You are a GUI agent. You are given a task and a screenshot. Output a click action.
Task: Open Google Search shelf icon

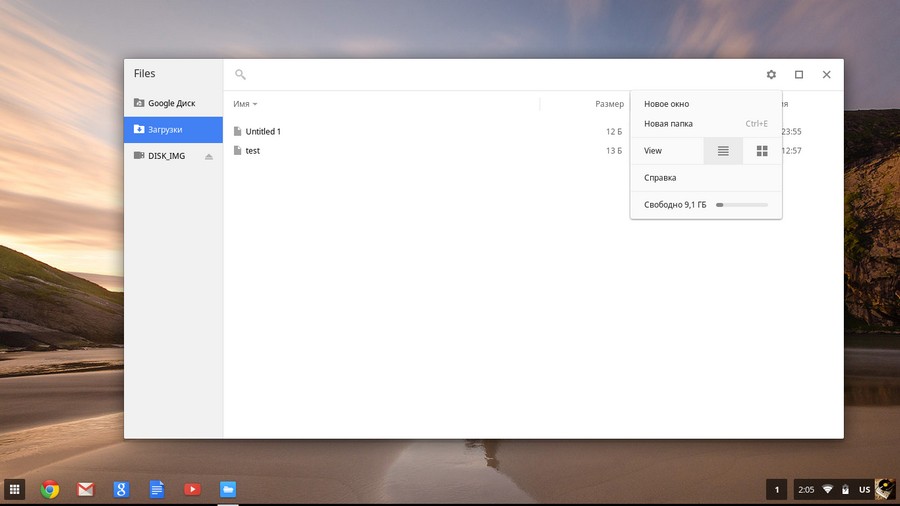[x=121, y=489]
